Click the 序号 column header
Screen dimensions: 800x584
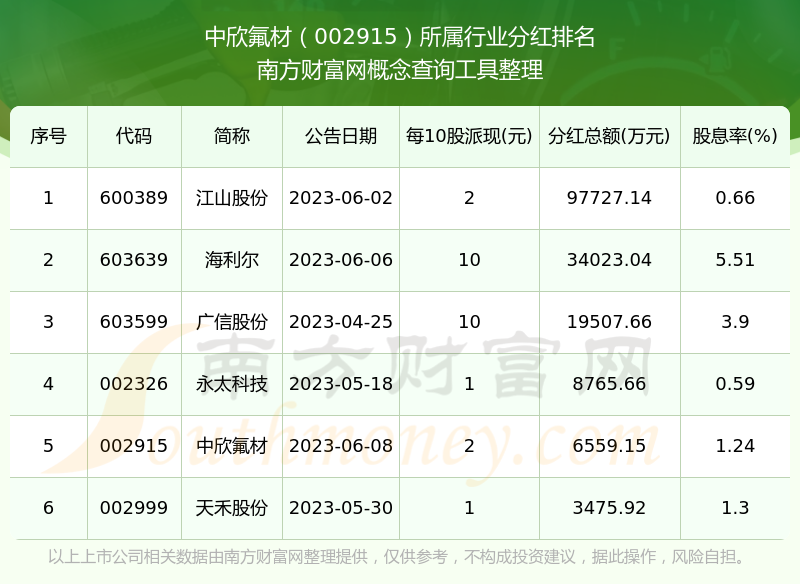(x=48, y=136)
